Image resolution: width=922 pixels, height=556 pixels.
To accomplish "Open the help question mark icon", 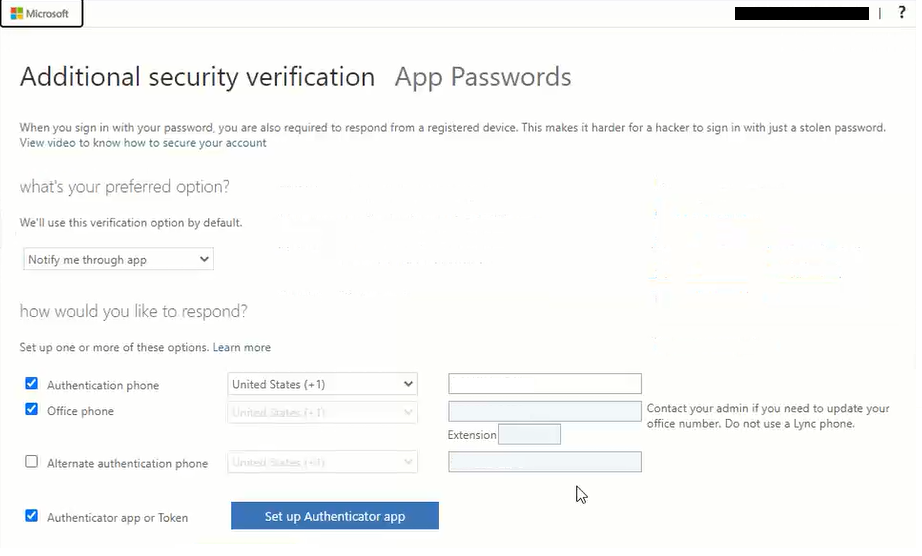I will coord(902,13).
